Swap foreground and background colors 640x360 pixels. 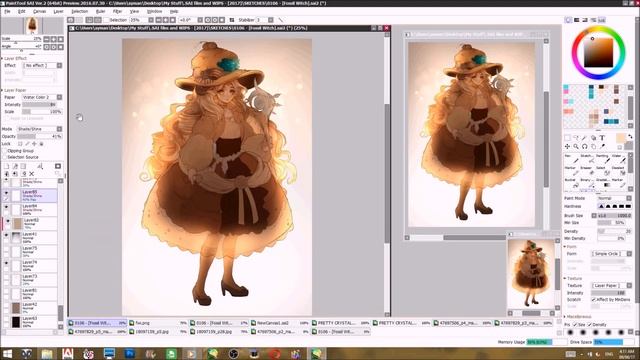click(630, 136)
